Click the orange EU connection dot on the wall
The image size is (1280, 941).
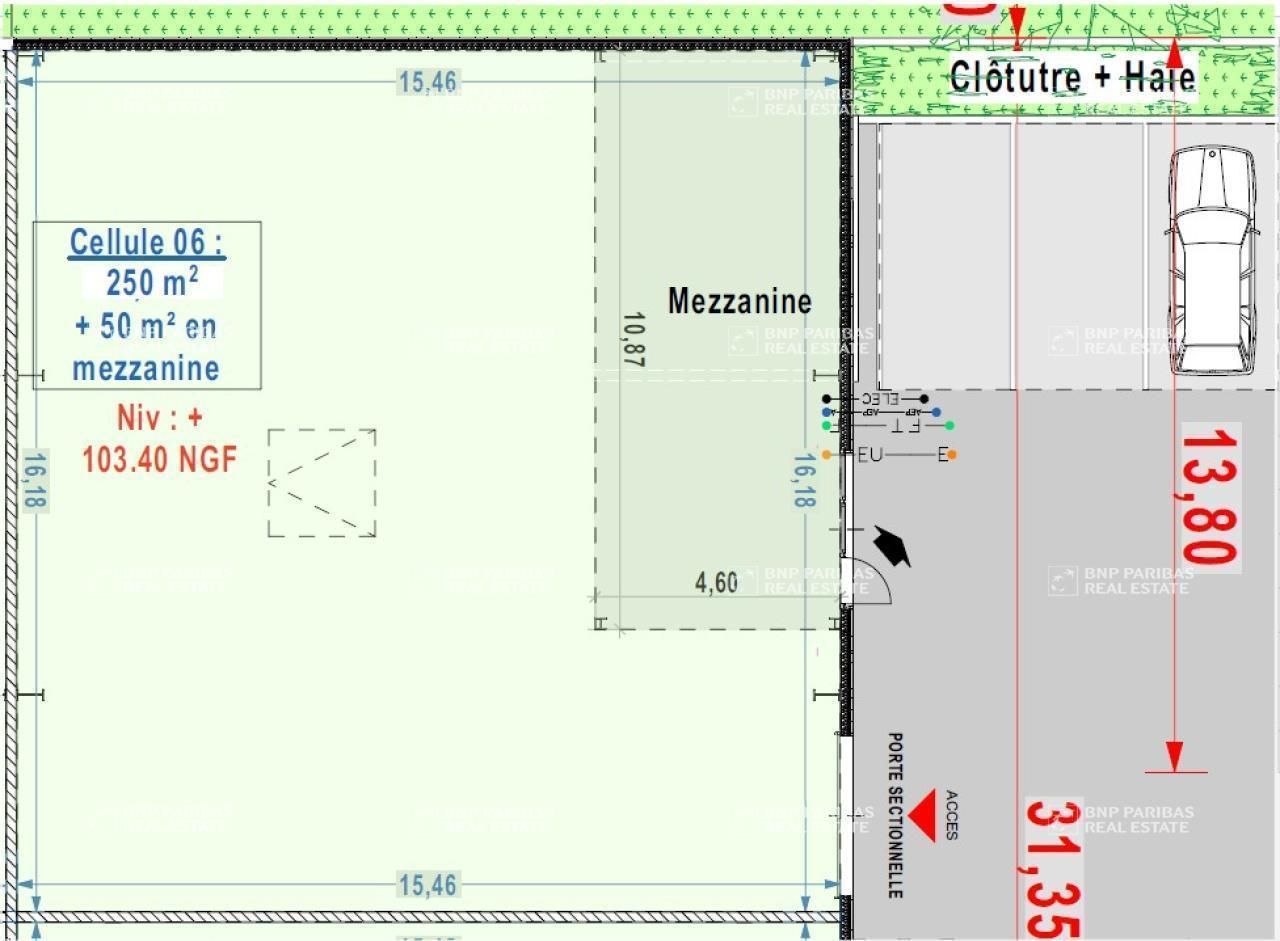tap(827, 455)
